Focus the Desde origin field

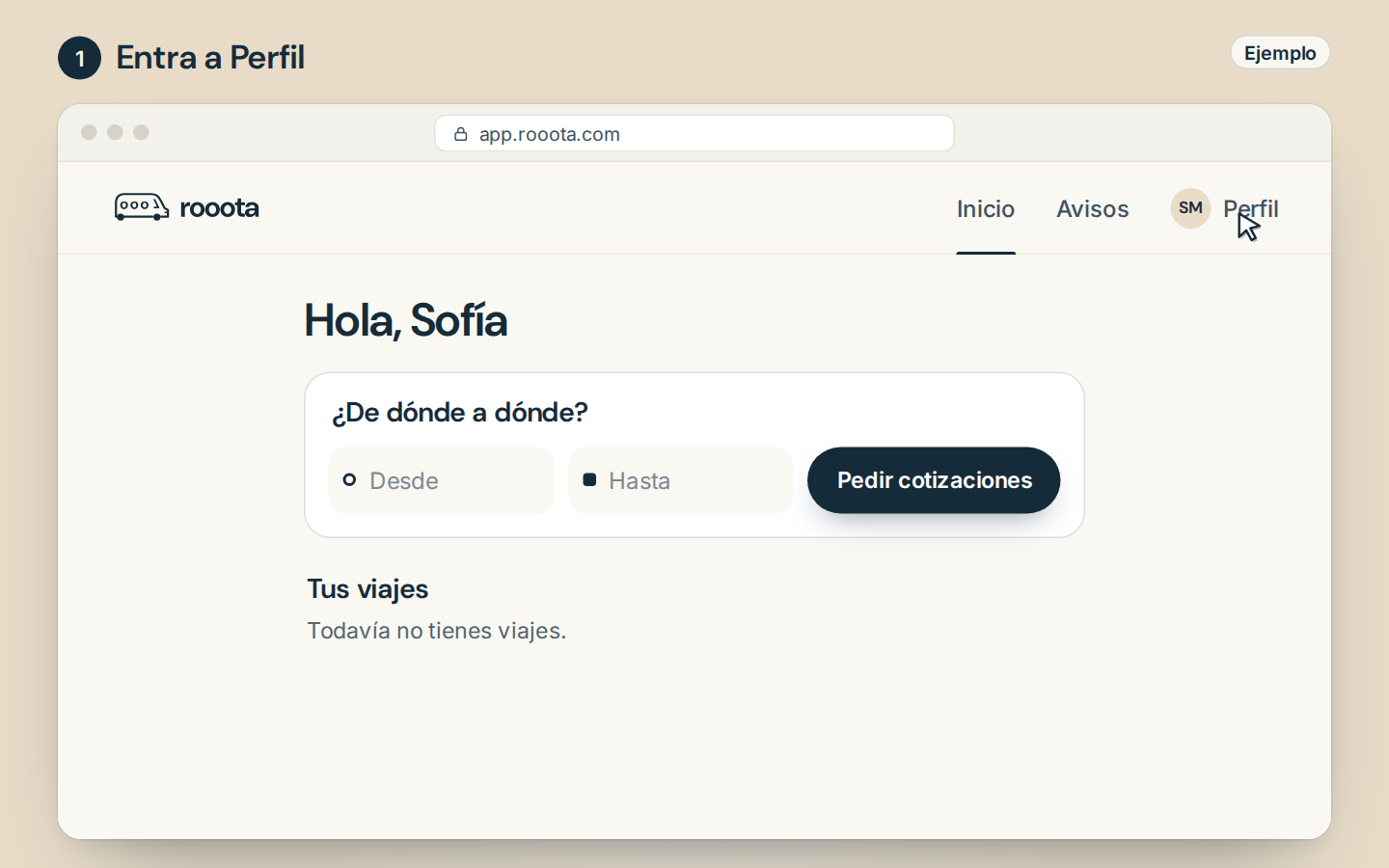pyautogui.click(x=442, y=480)
